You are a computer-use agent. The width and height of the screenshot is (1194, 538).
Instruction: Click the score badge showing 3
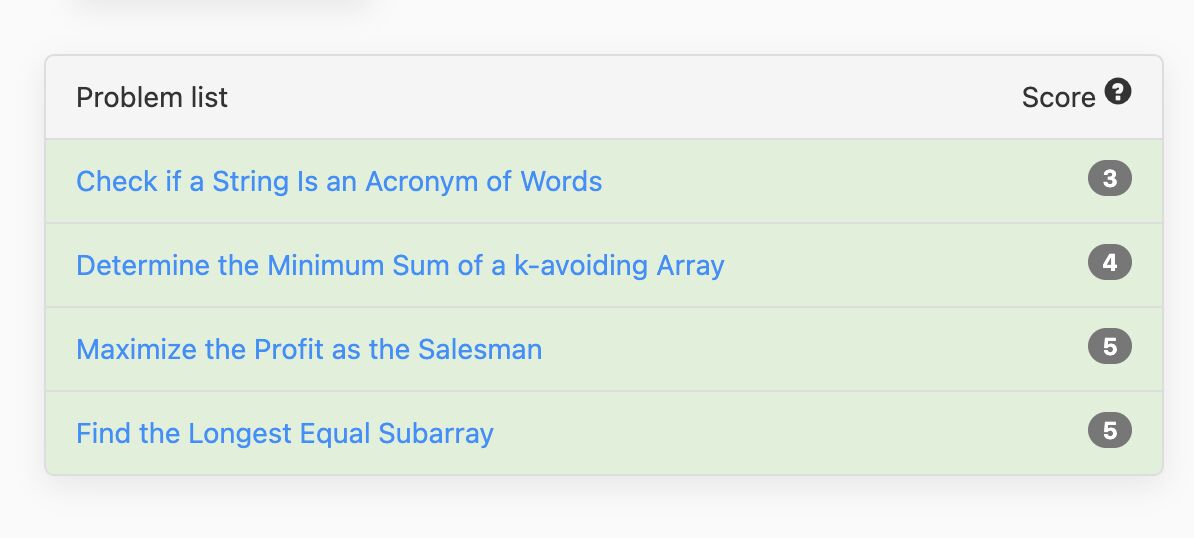(x=1109, y=179)
